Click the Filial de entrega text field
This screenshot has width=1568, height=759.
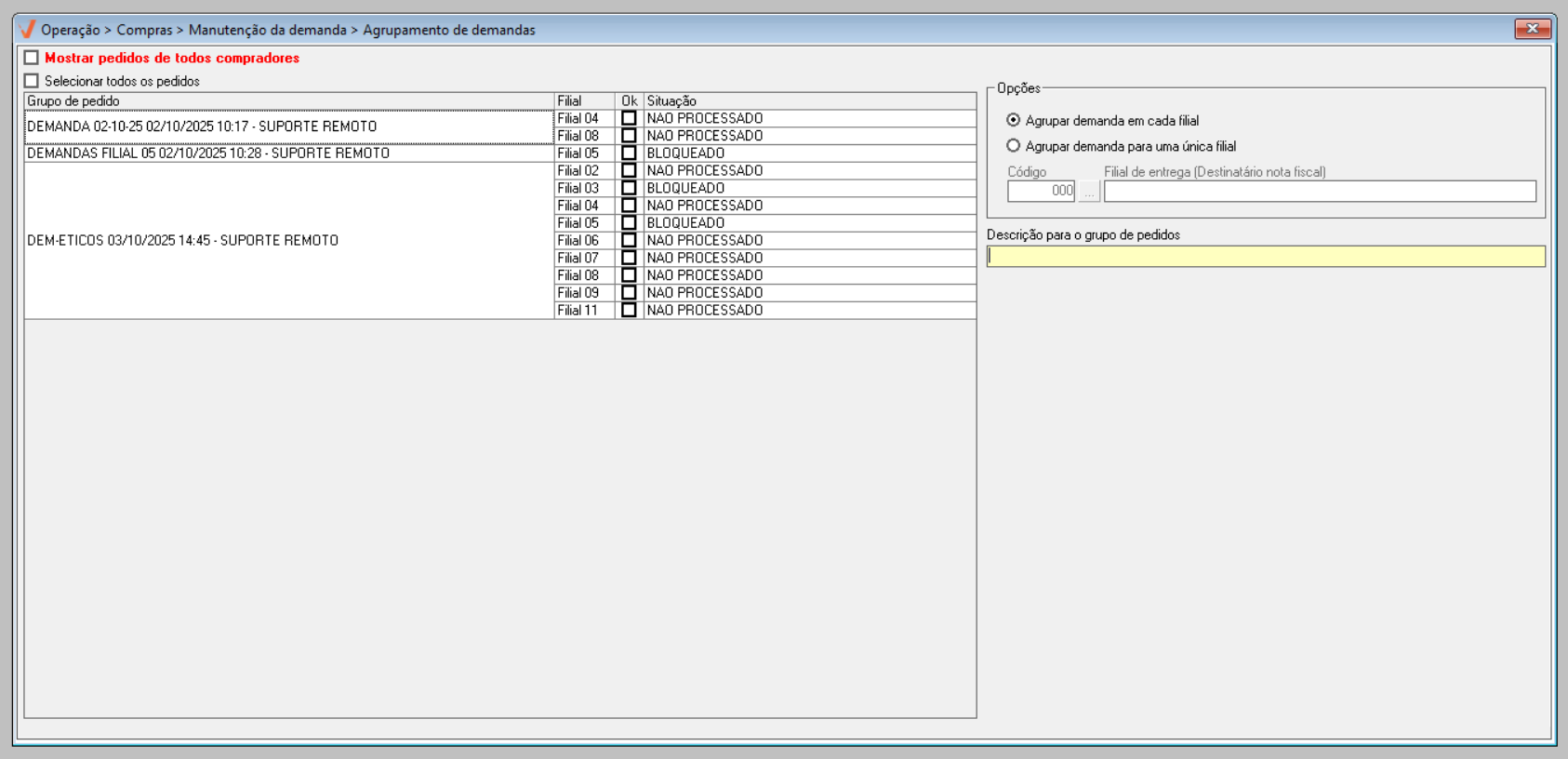point(1320,191)
